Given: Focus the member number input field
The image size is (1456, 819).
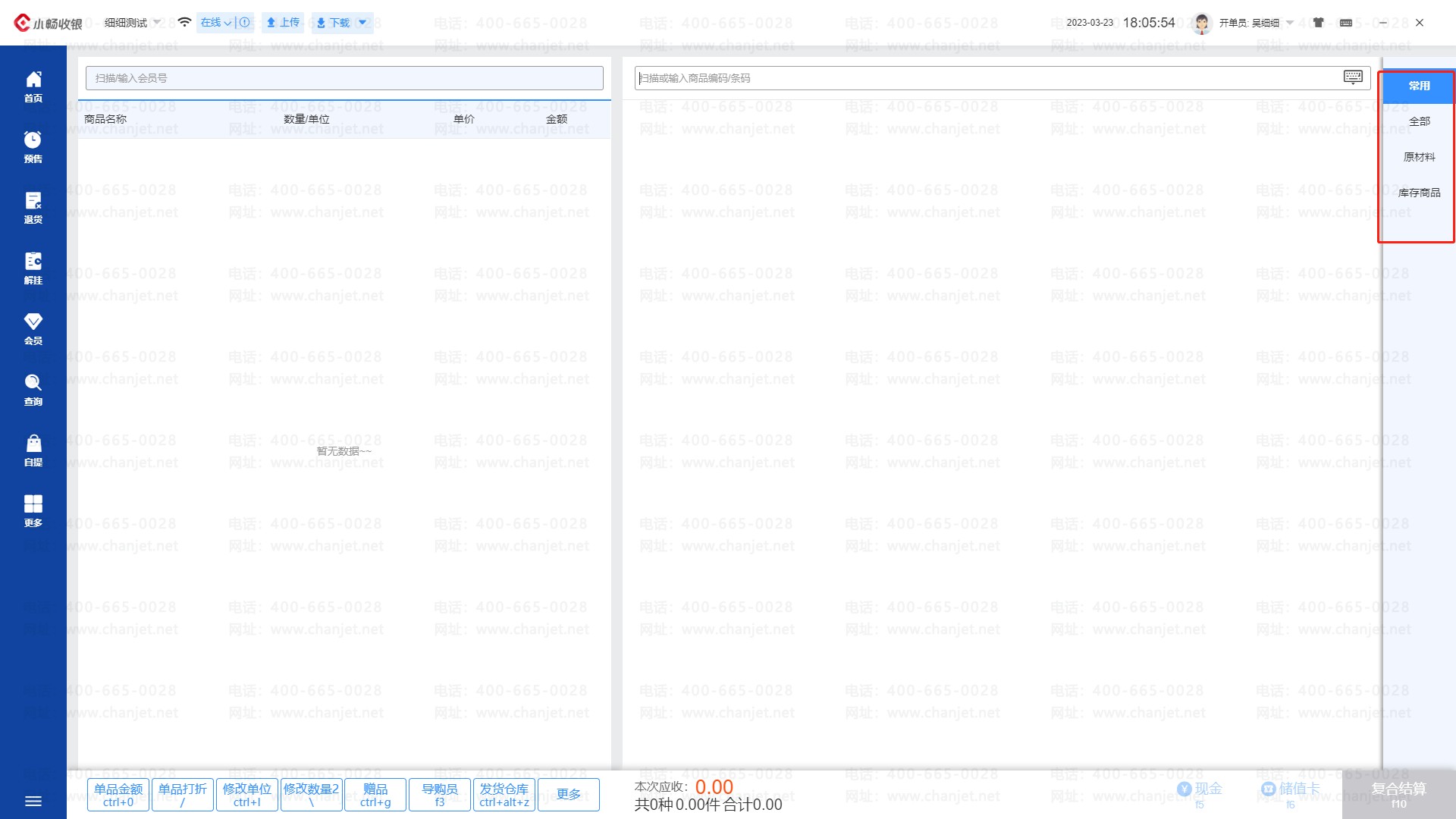Looking at the screenshot, I should (x=344, y=78).
